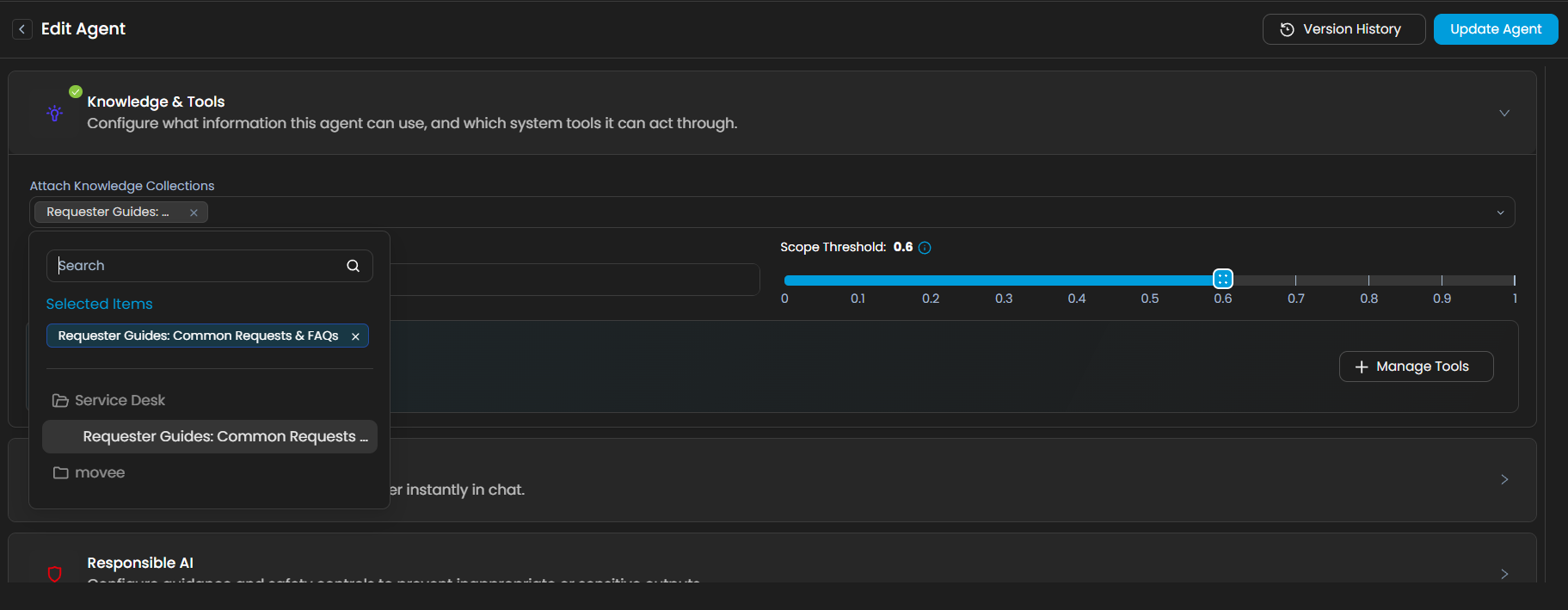The width and height of the screenshot is (1568, 610).
Task: Click the search magnifier icon in dropdown
Action: [353, 266]
